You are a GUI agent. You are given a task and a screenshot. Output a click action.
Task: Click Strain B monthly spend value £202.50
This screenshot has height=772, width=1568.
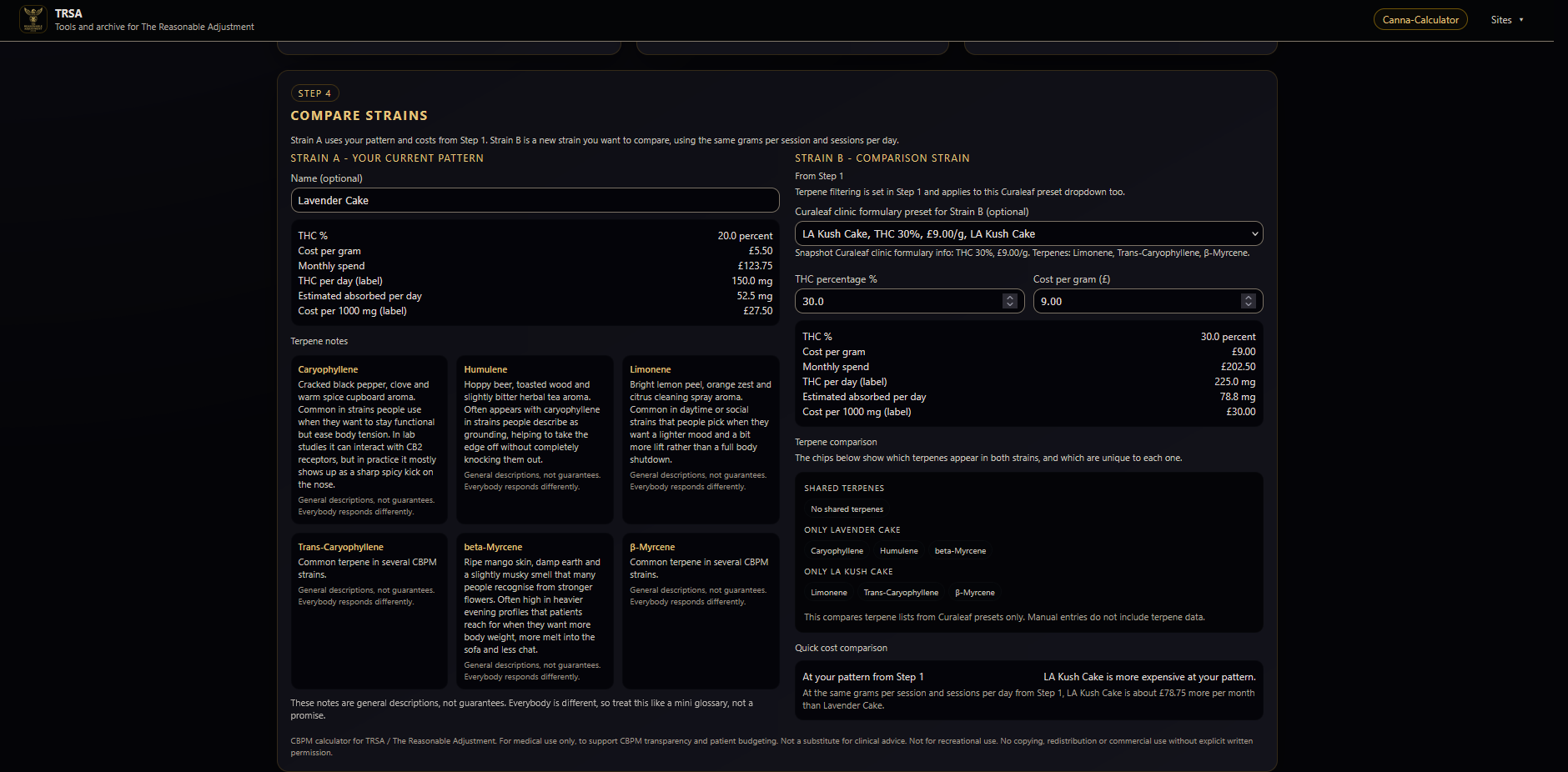tap(1238, 367)
